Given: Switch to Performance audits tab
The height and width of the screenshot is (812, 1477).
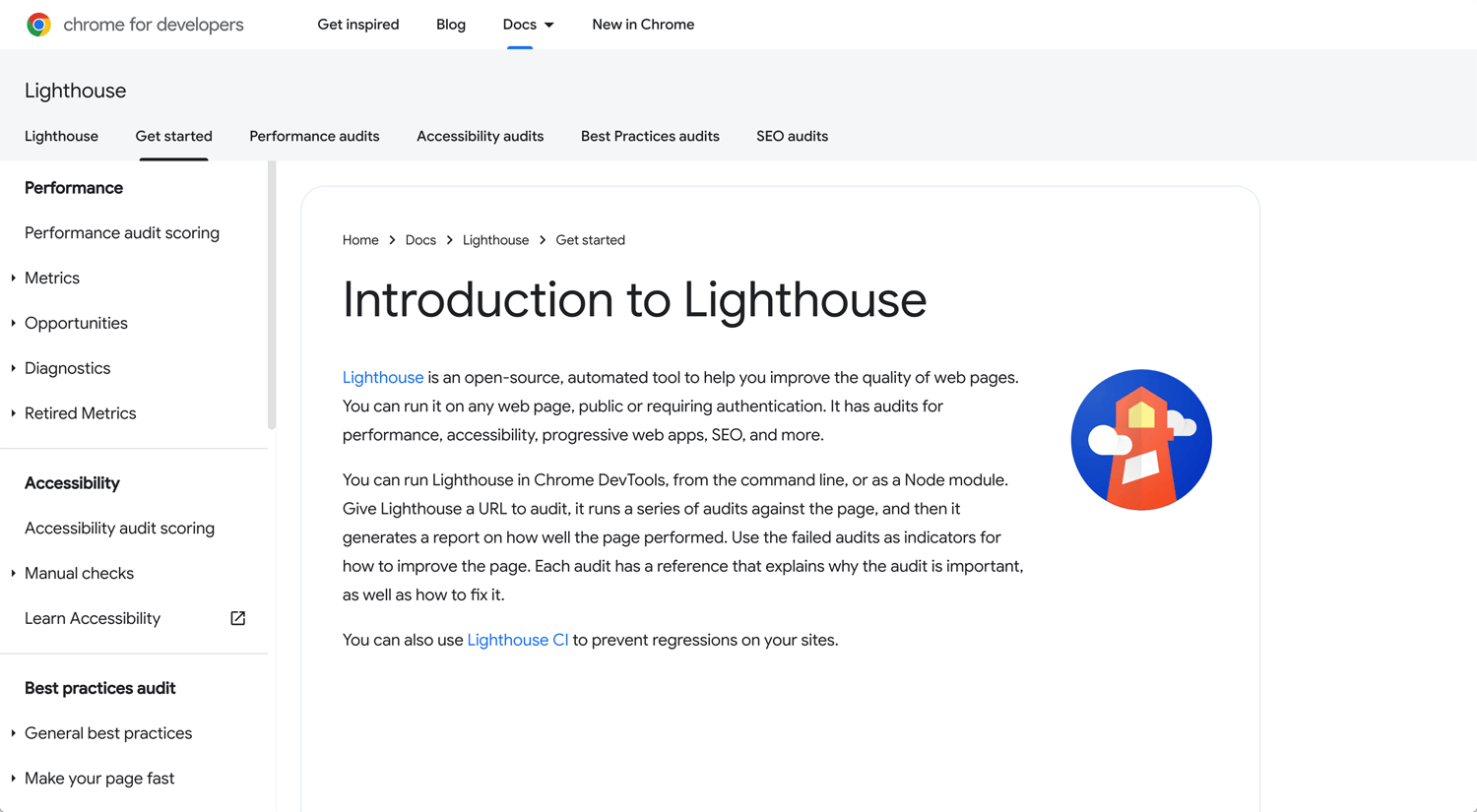Looking at the screenshot, I should pos(314,136).
